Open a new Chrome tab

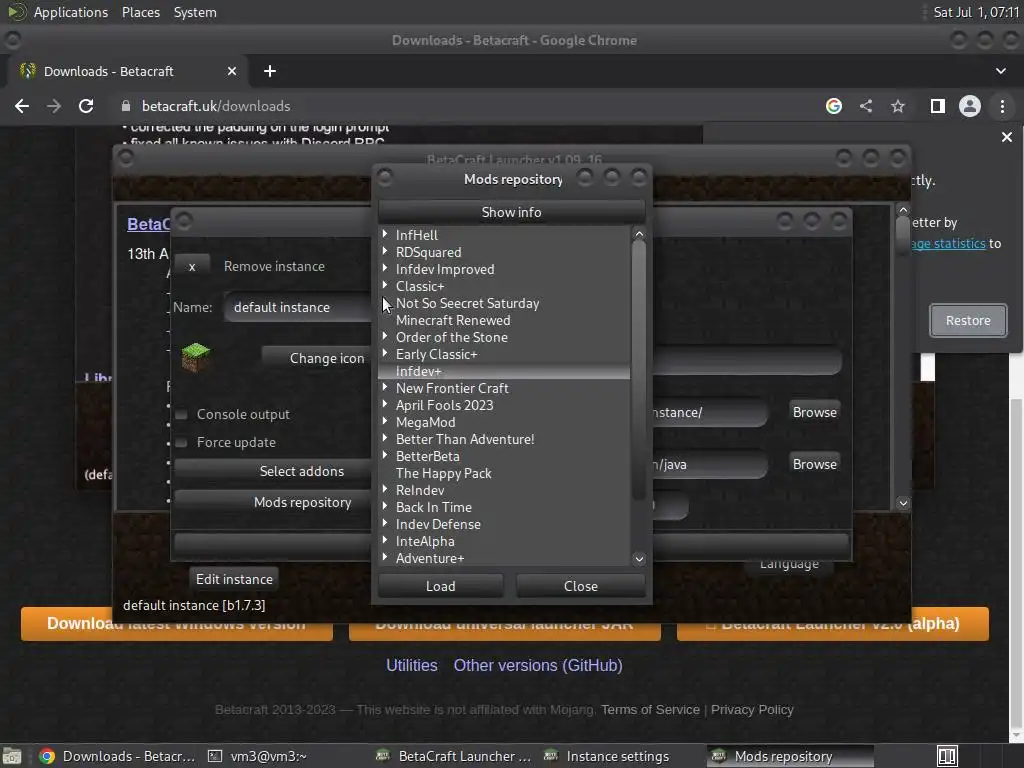point(270,71)
